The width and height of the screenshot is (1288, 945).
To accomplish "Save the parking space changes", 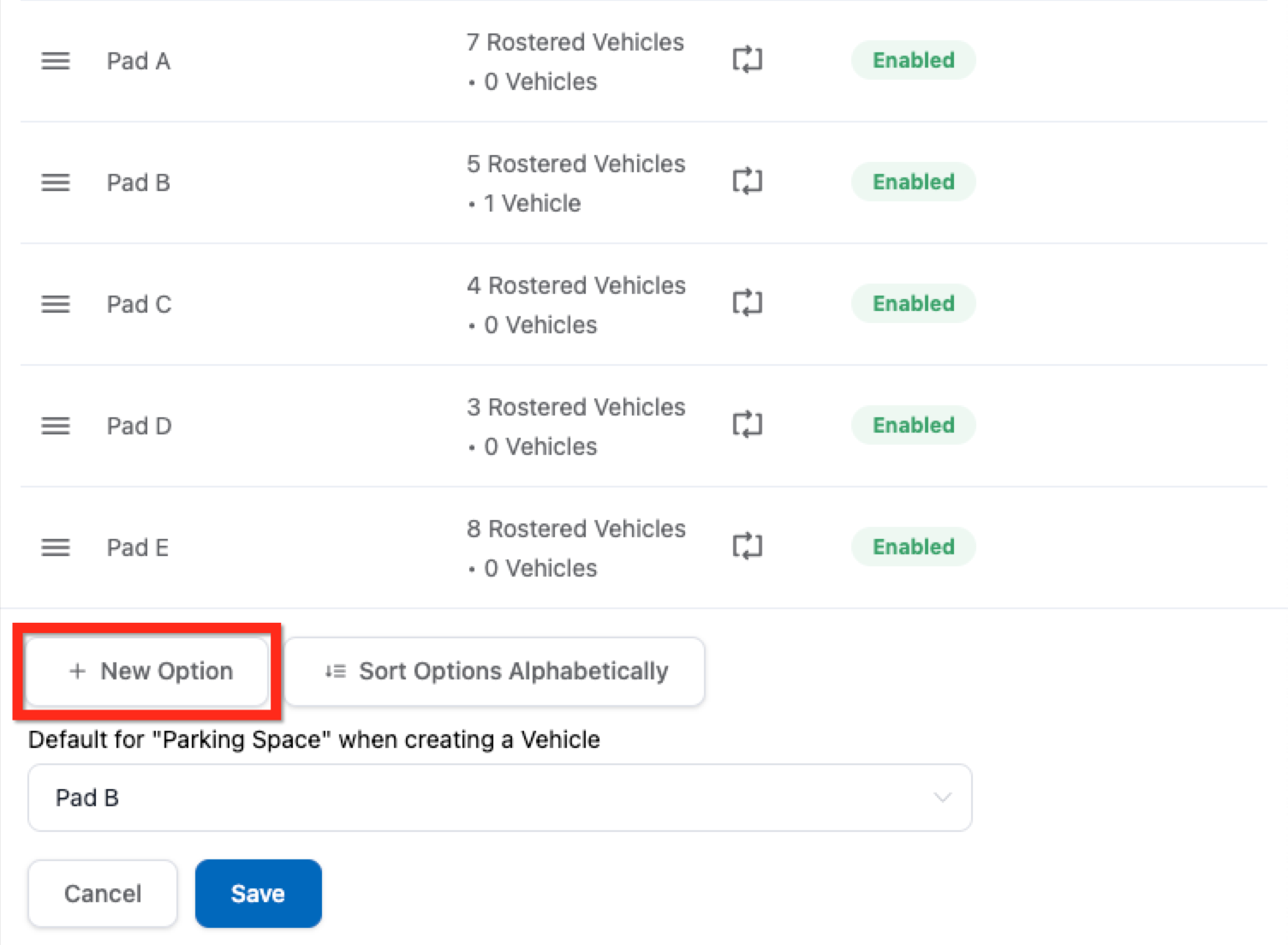I will pyautogui.click(x=258, y=894).
